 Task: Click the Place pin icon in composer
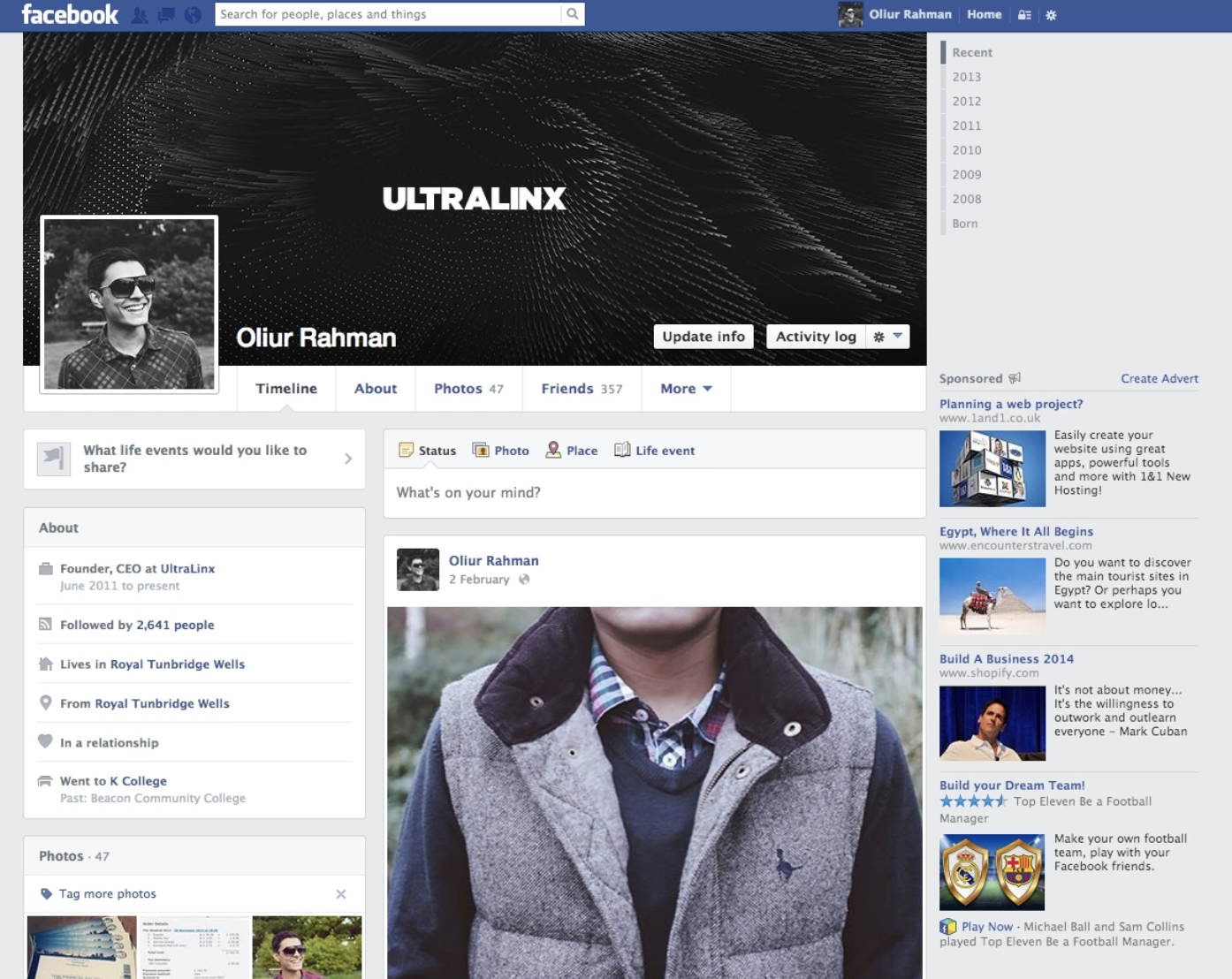tap(553, 450)
